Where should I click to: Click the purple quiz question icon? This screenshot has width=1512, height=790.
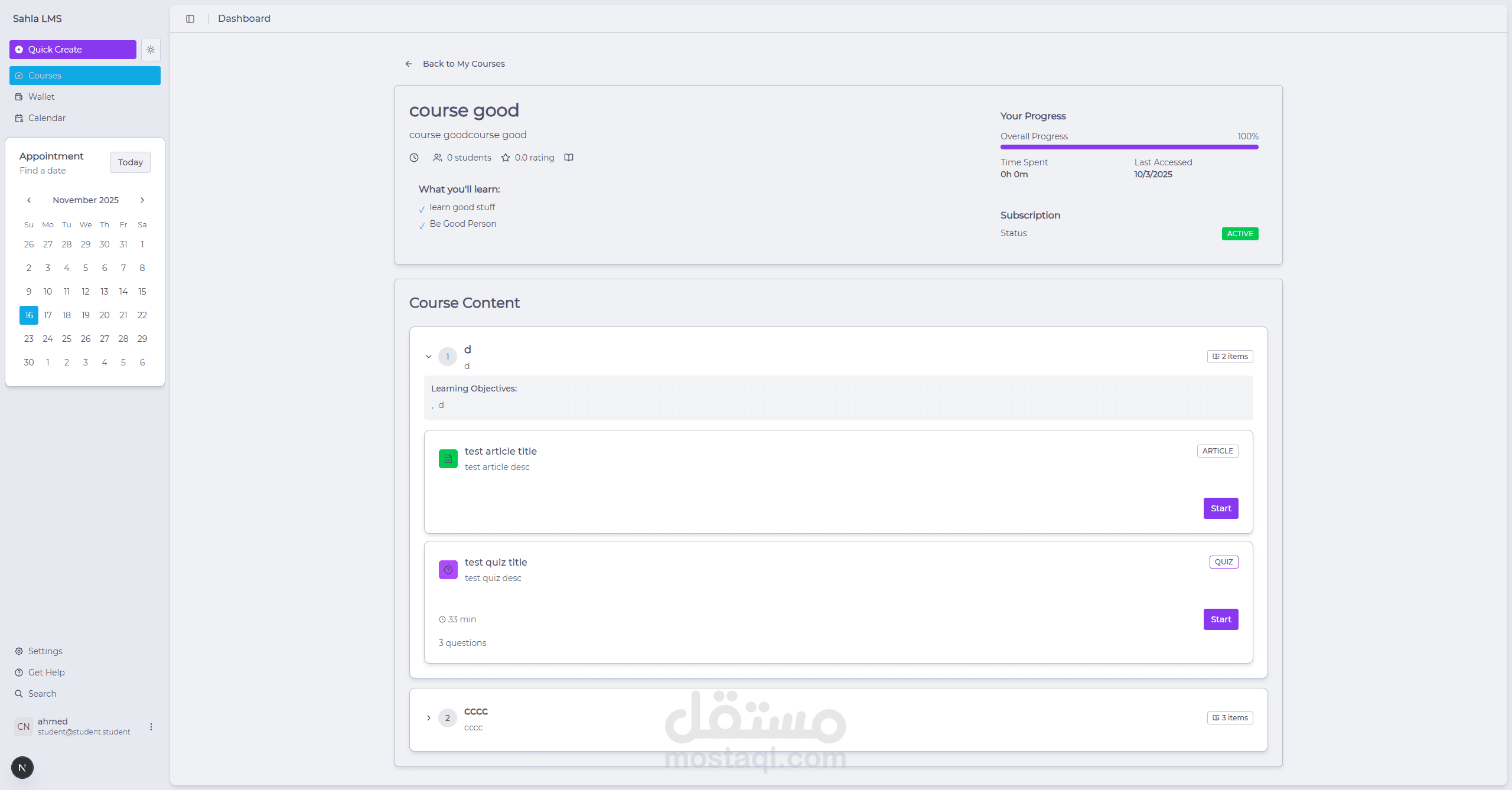point(448,570)
